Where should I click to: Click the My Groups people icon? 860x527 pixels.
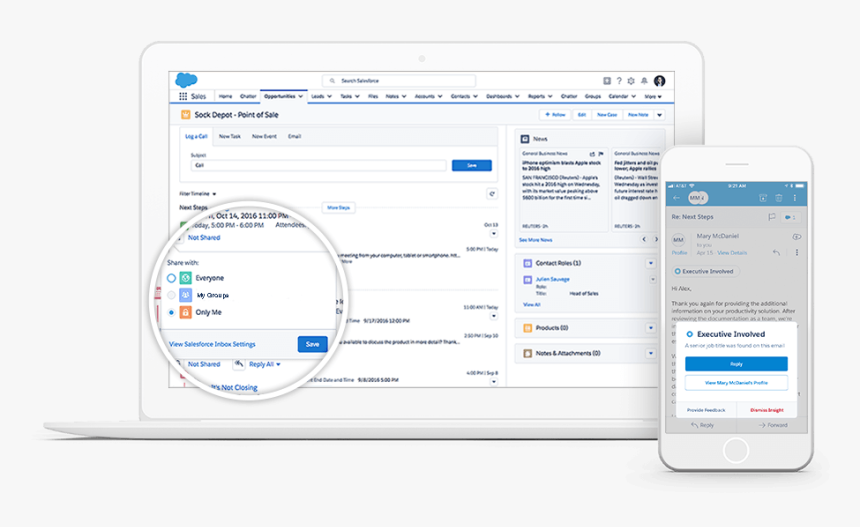click(186, 295)
